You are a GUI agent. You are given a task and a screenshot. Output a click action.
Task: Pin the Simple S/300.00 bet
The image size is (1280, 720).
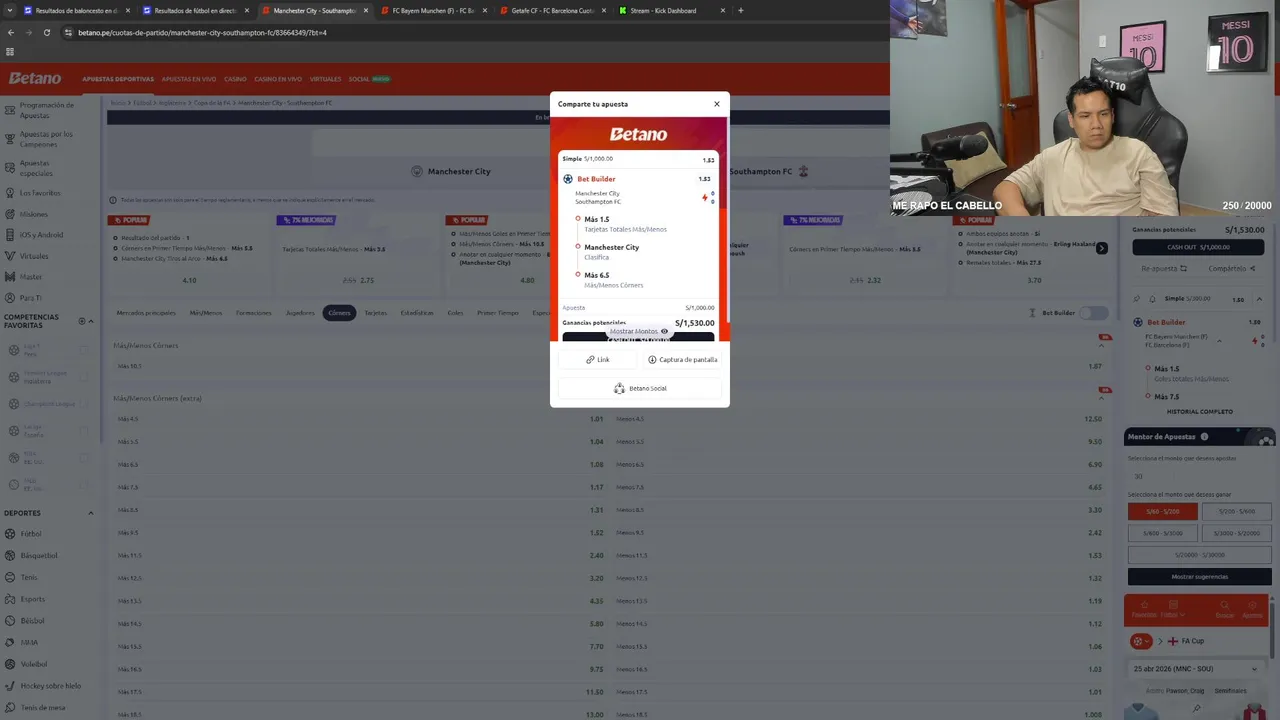[x=1137, y=299]
